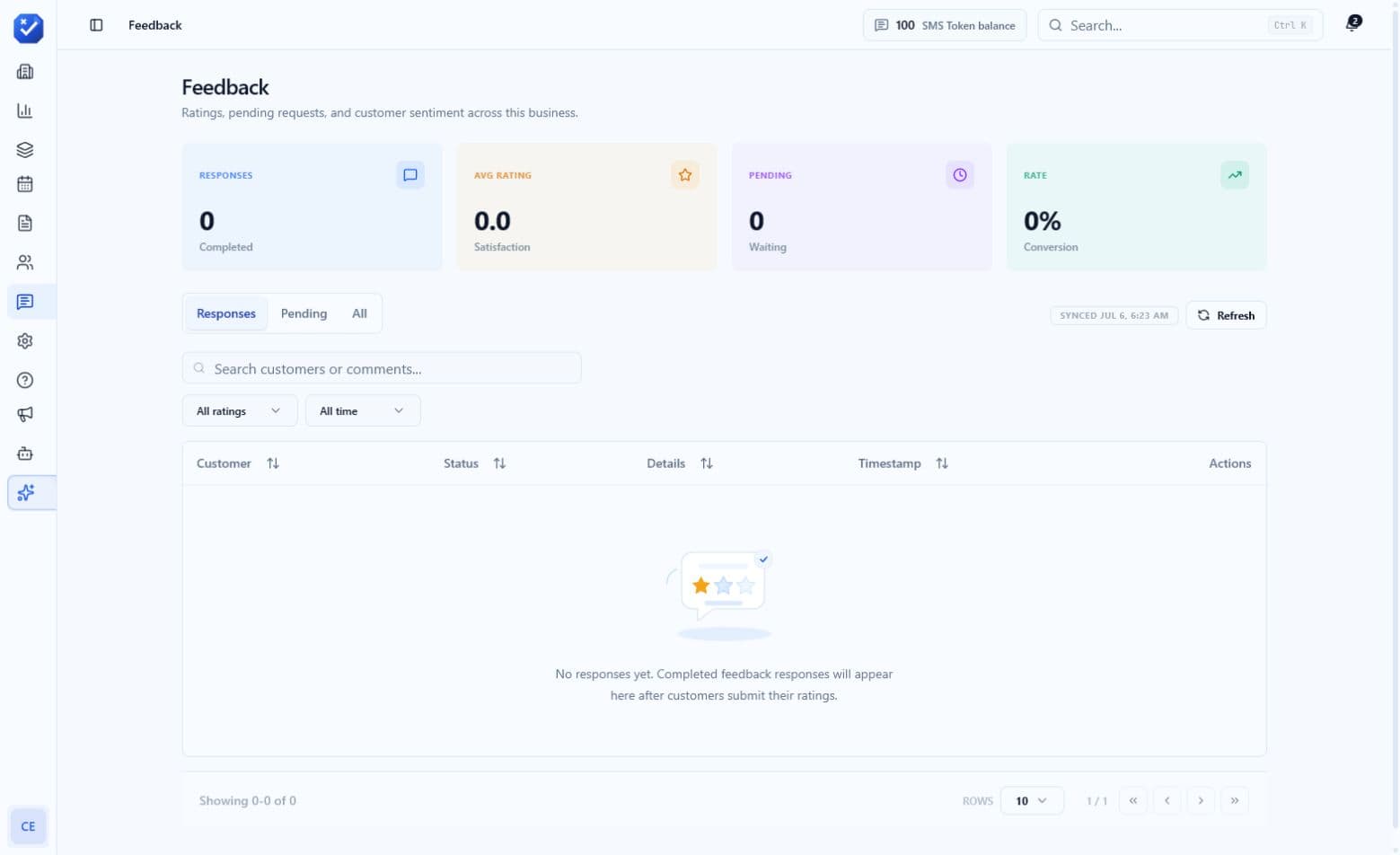The width and height of the screenshot is (1400, 855).
Task: Click the Synced Jul 6 badge
Action: [x=1114, y=315]
